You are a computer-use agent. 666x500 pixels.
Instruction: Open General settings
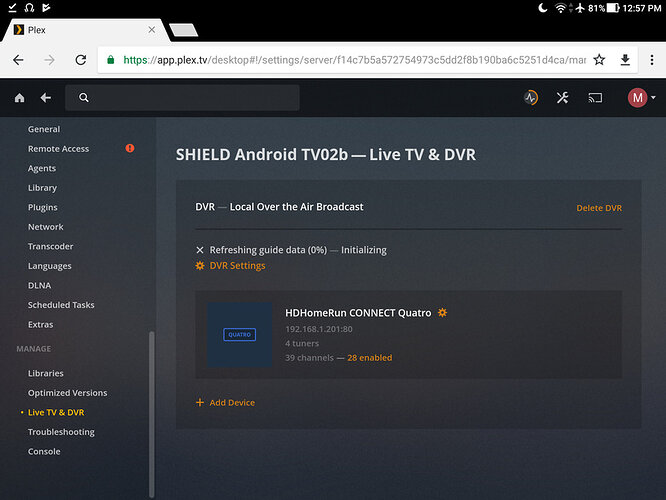click(44, 129)
